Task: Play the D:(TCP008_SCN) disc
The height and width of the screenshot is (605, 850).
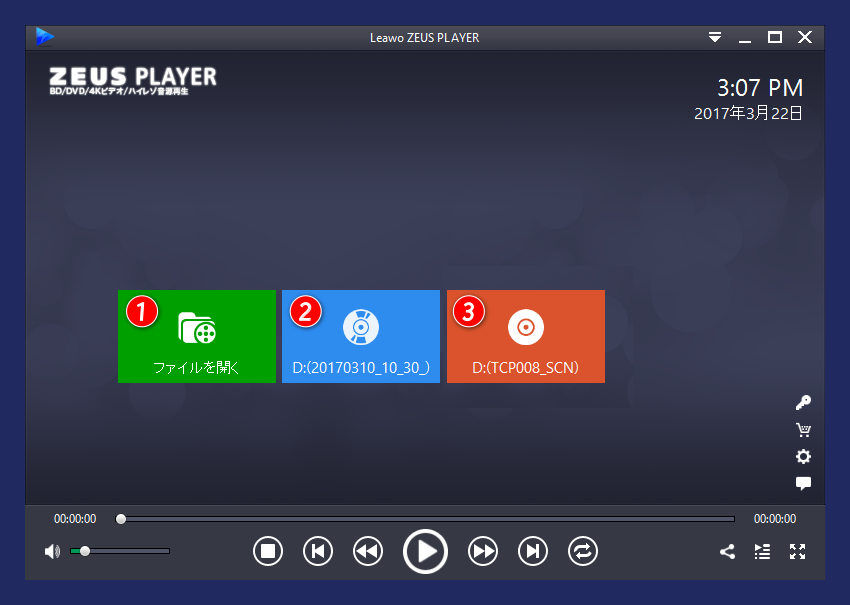Action: coord(525,336)
